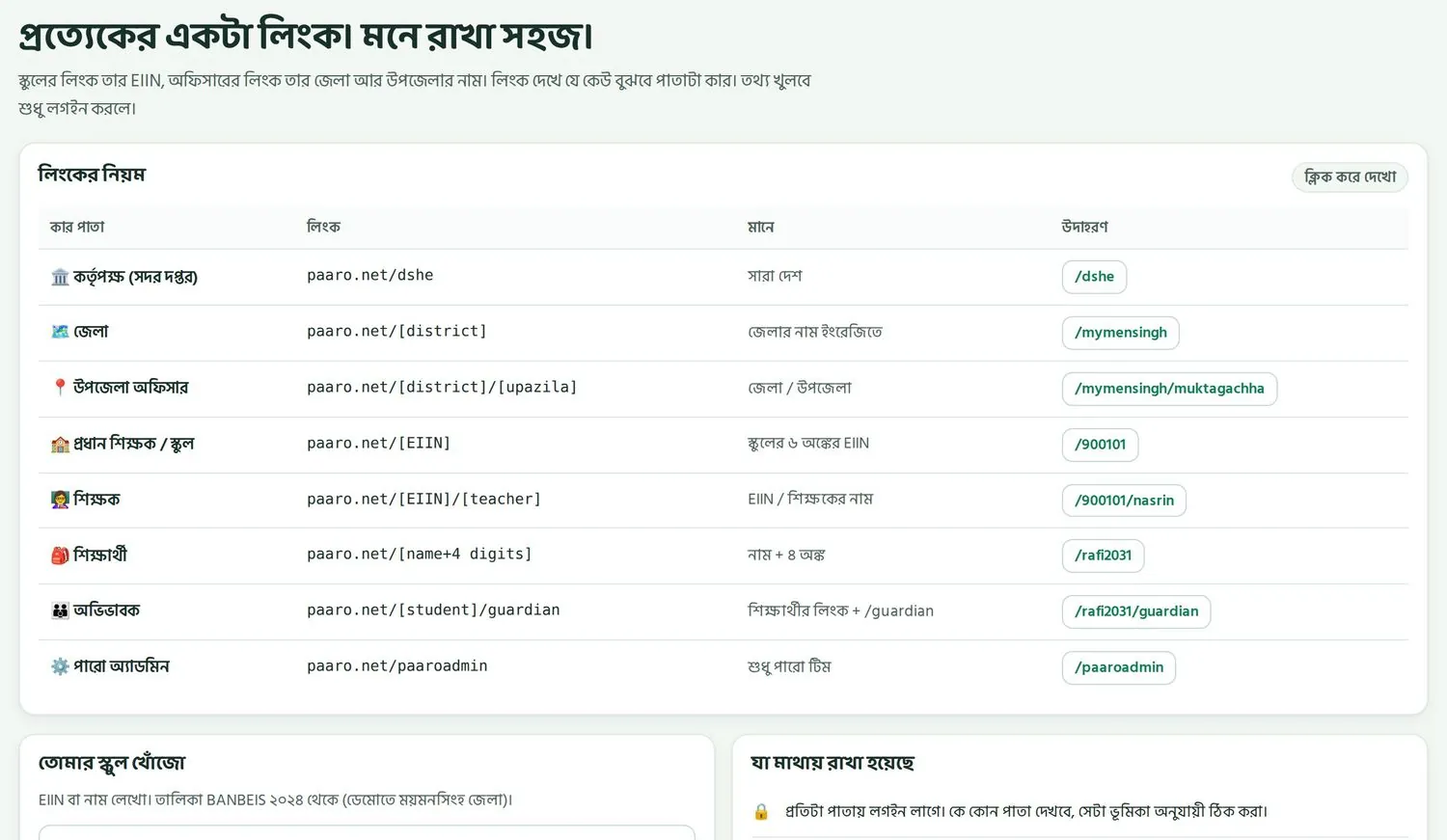
Task: Click the teacher icon beside শিক্ষক
Action: tap(60, 500)
